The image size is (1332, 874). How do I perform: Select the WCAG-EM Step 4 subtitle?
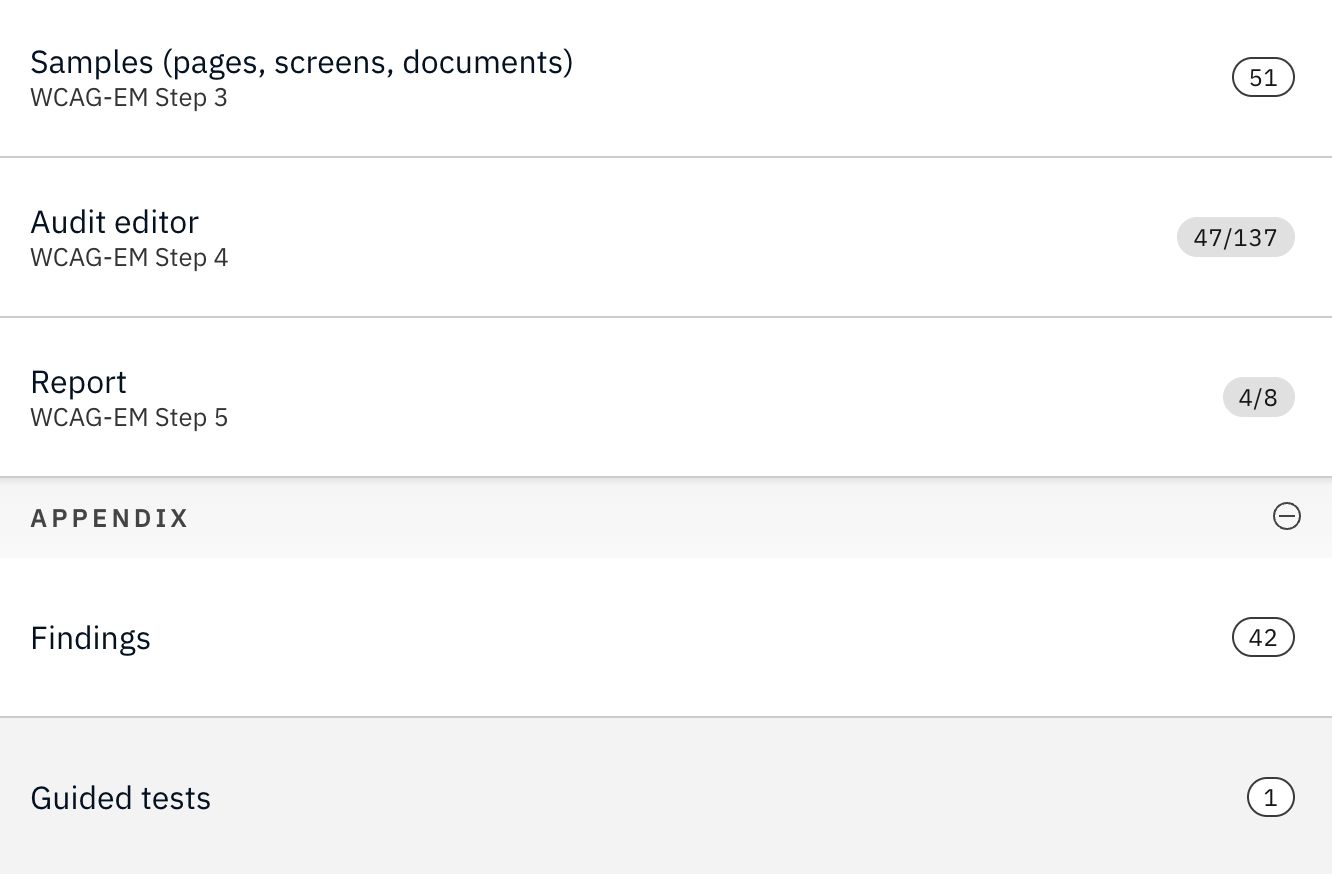[x=129, y=258]
